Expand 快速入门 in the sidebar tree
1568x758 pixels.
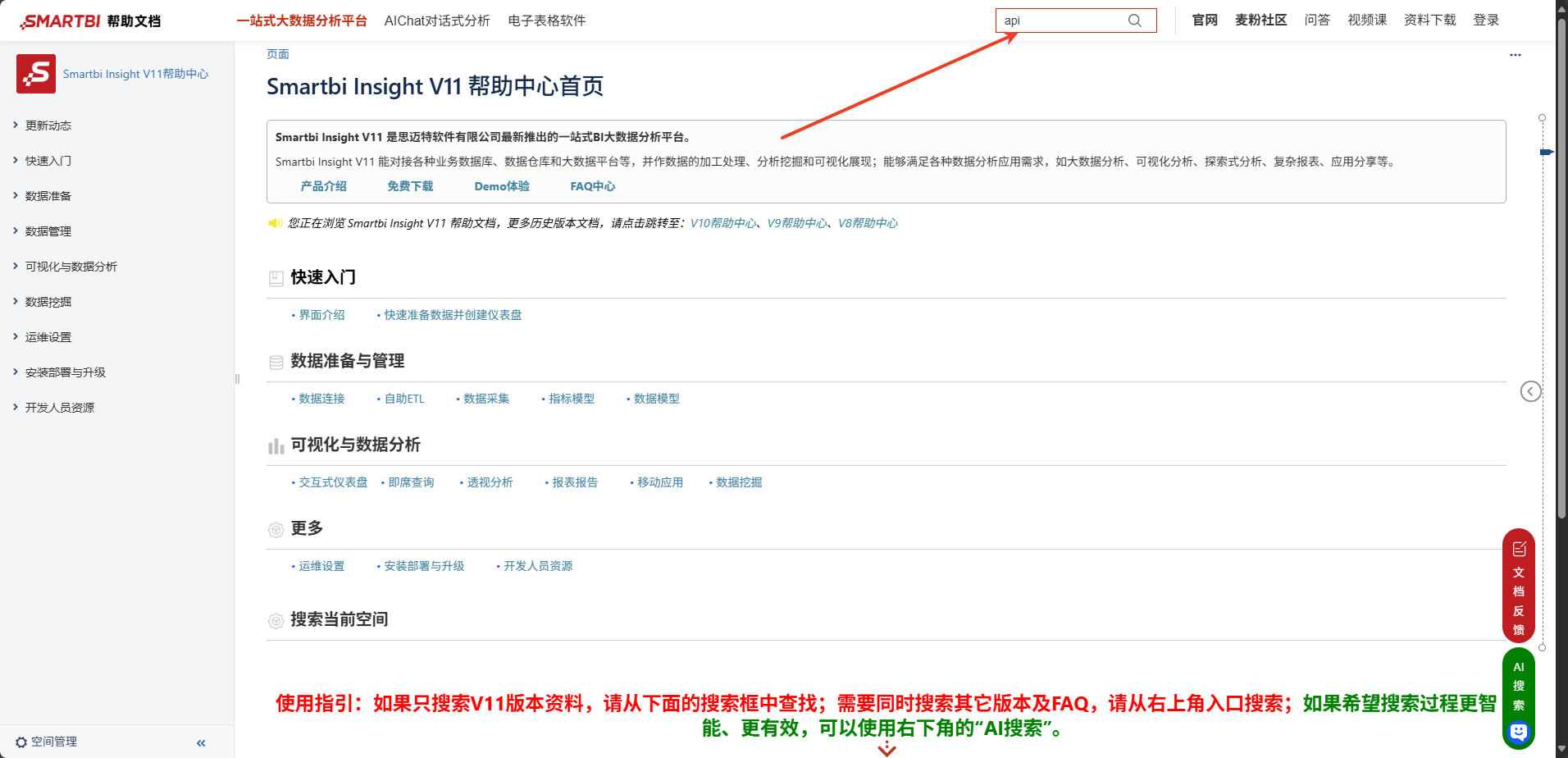(x=16, y=160)
